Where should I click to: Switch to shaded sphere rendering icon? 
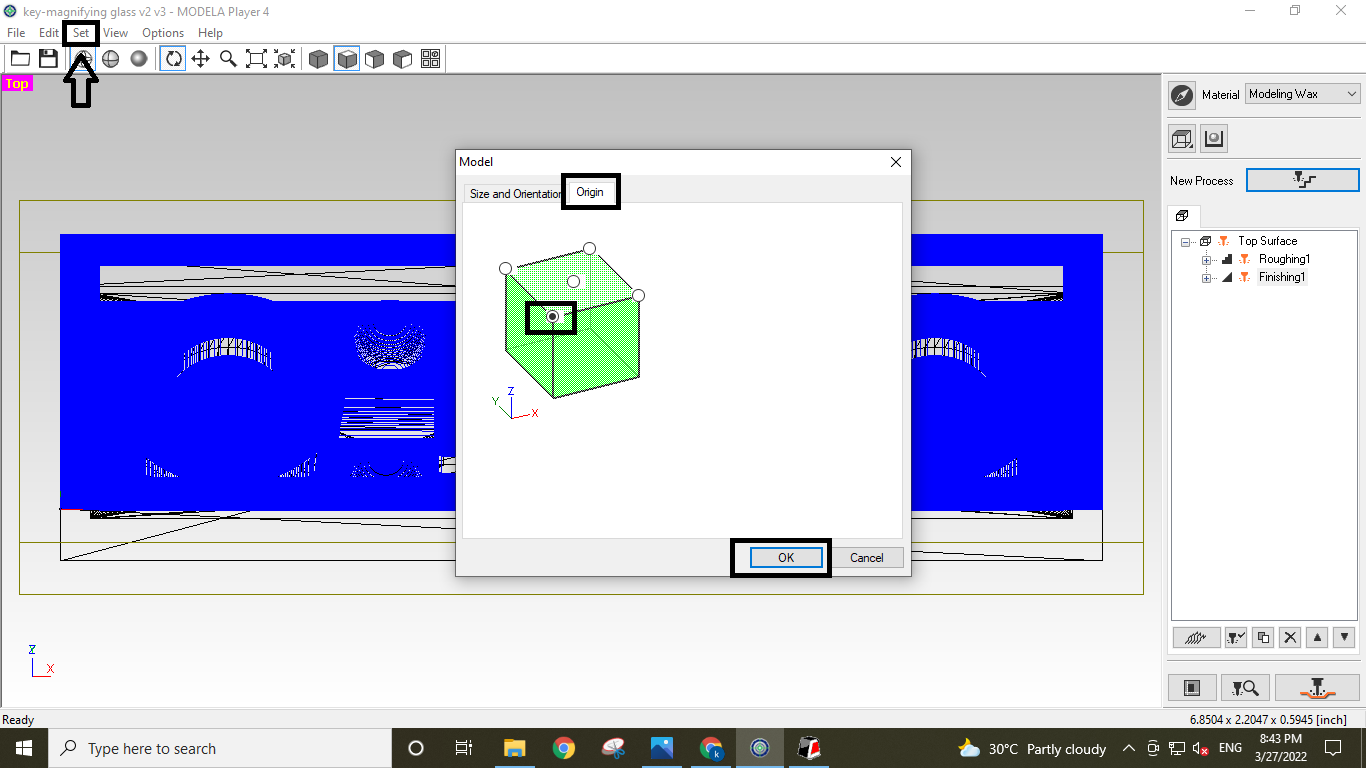[139, 59]
